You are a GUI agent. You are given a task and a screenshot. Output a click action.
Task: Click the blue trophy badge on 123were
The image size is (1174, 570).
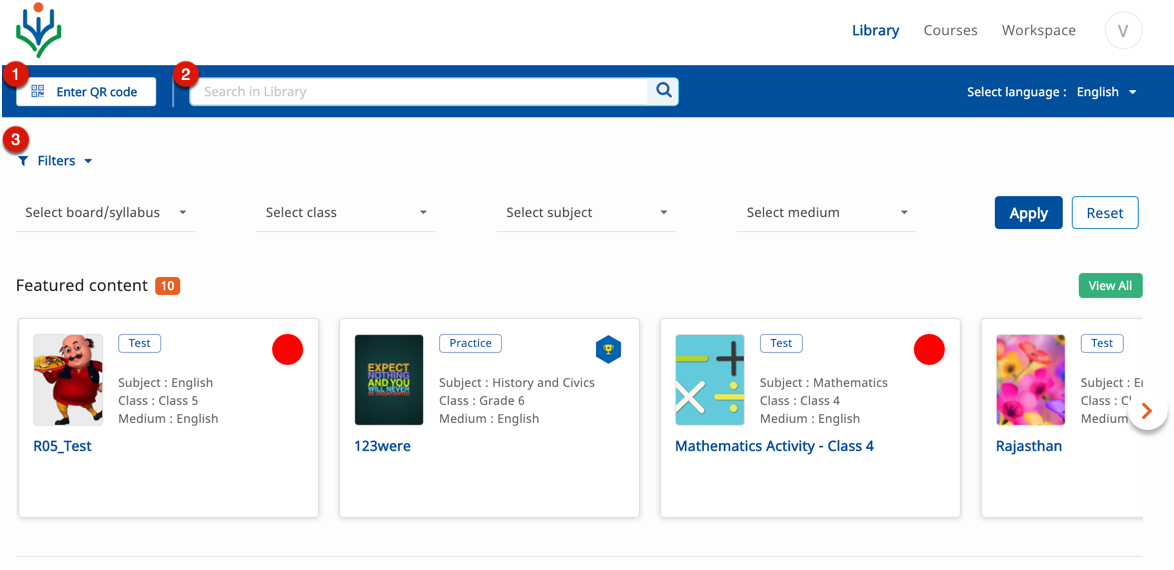(608, 349)
